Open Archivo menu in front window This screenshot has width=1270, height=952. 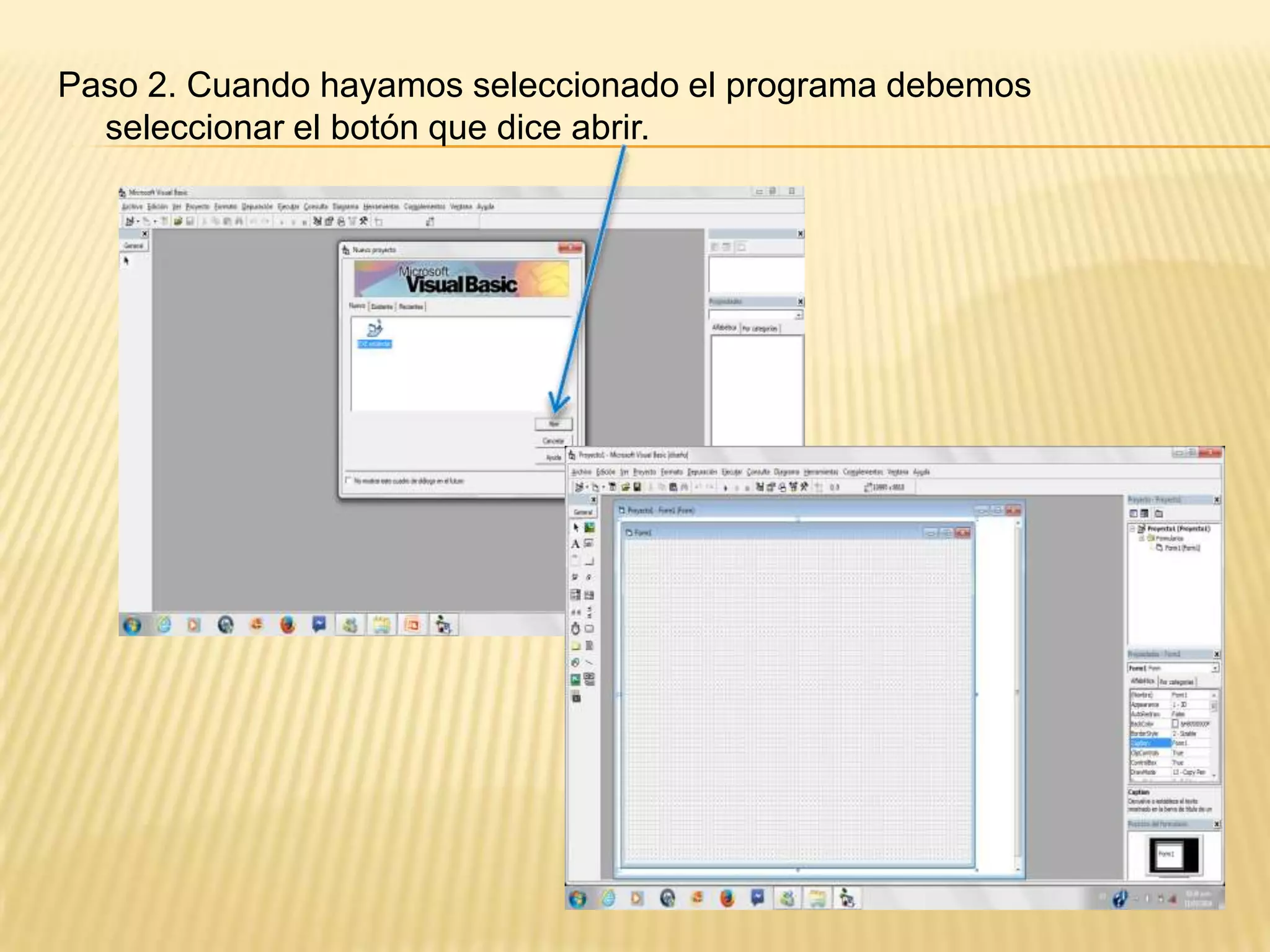coord(582,472)
